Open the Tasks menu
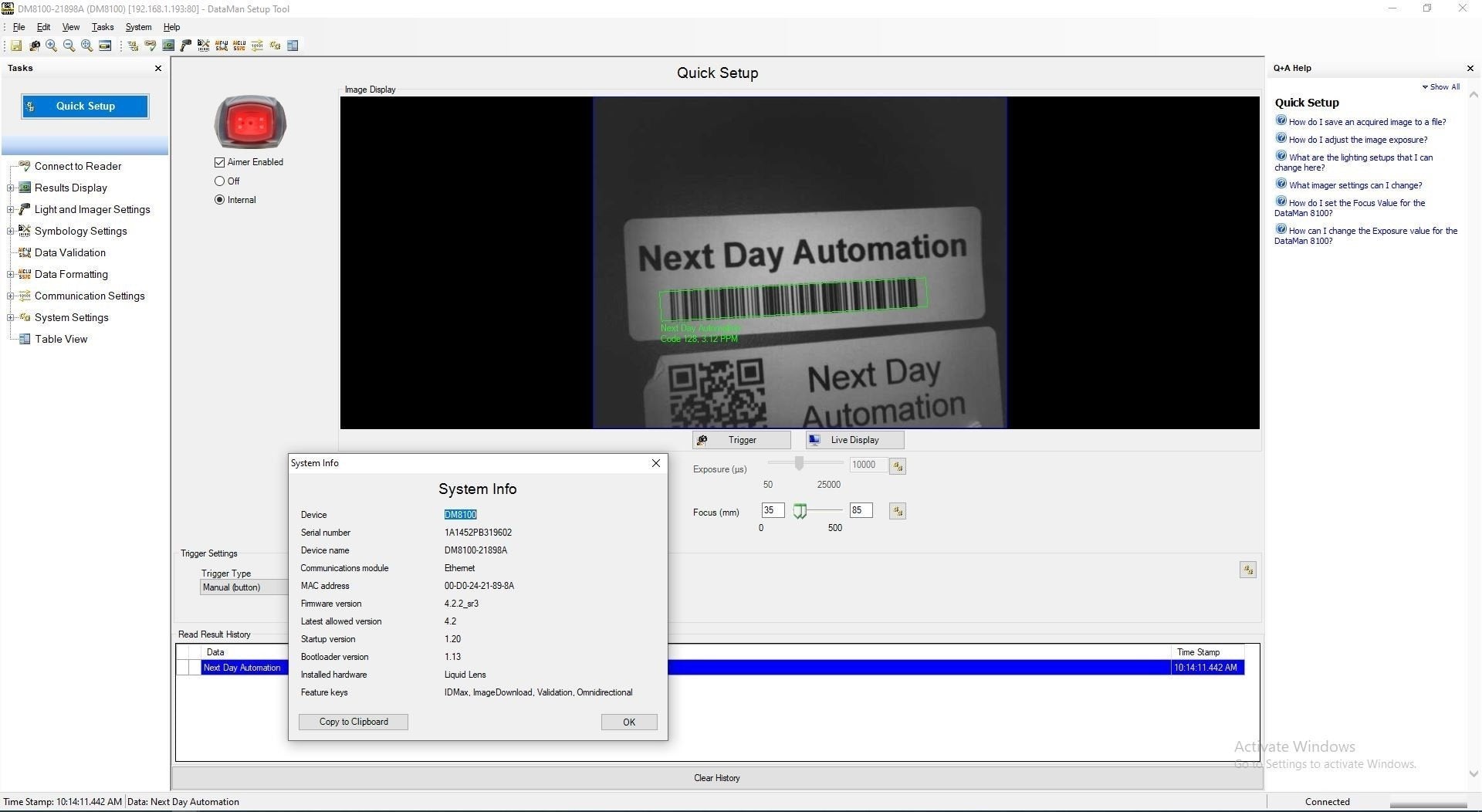This screenshot has height=812, width=1482. point(103,27)
